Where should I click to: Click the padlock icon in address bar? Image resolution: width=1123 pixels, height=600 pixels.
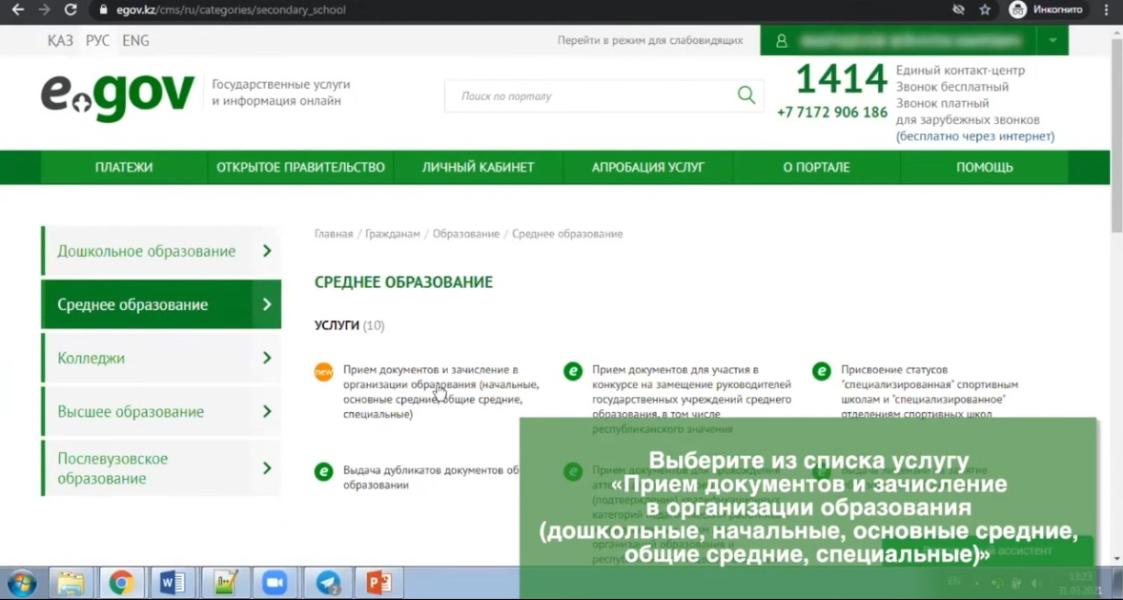pyautogui.click(x=103, y=10)
